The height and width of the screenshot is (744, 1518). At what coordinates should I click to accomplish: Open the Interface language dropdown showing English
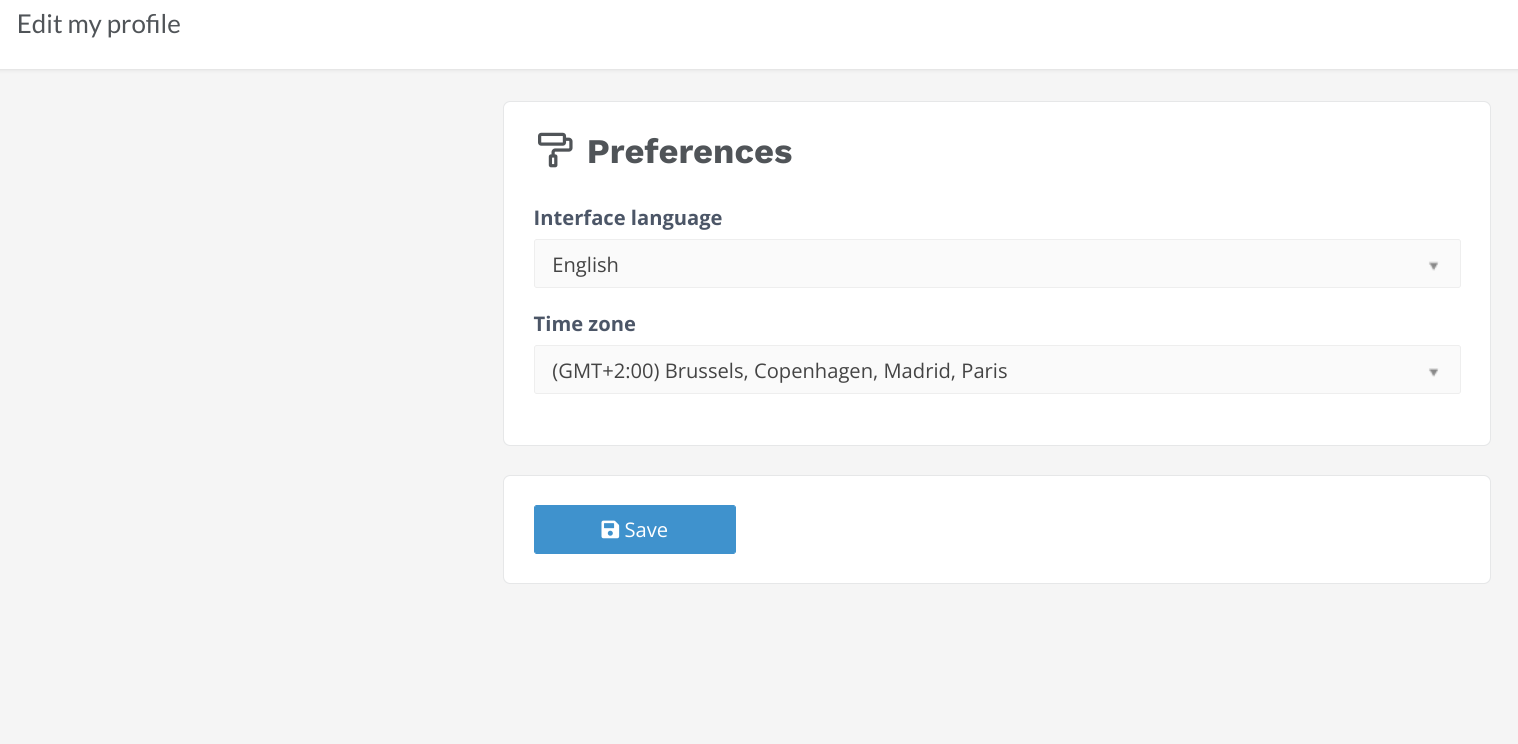click(997, 264)
